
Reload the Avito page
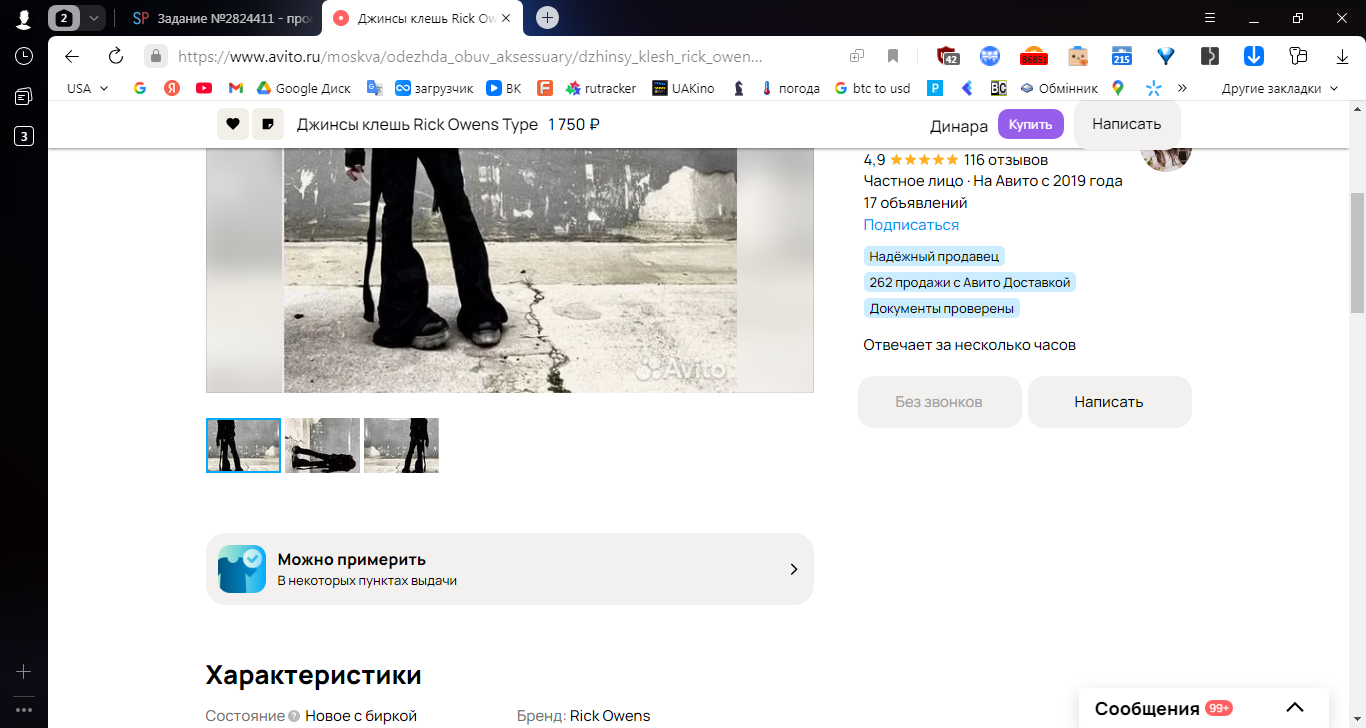(x=116, y=56)
